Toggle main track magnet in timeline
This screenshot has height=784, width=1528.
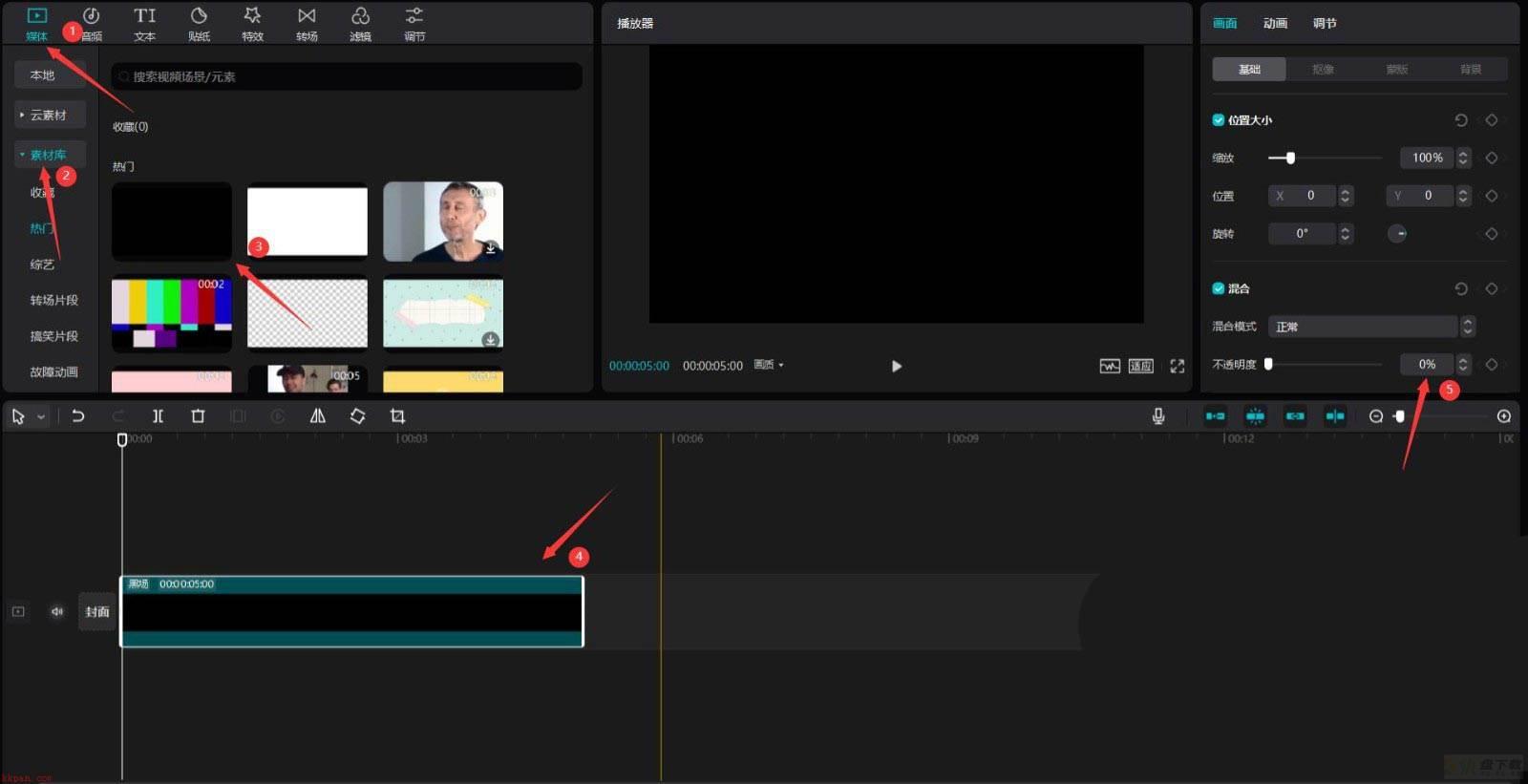point(1215,416)
